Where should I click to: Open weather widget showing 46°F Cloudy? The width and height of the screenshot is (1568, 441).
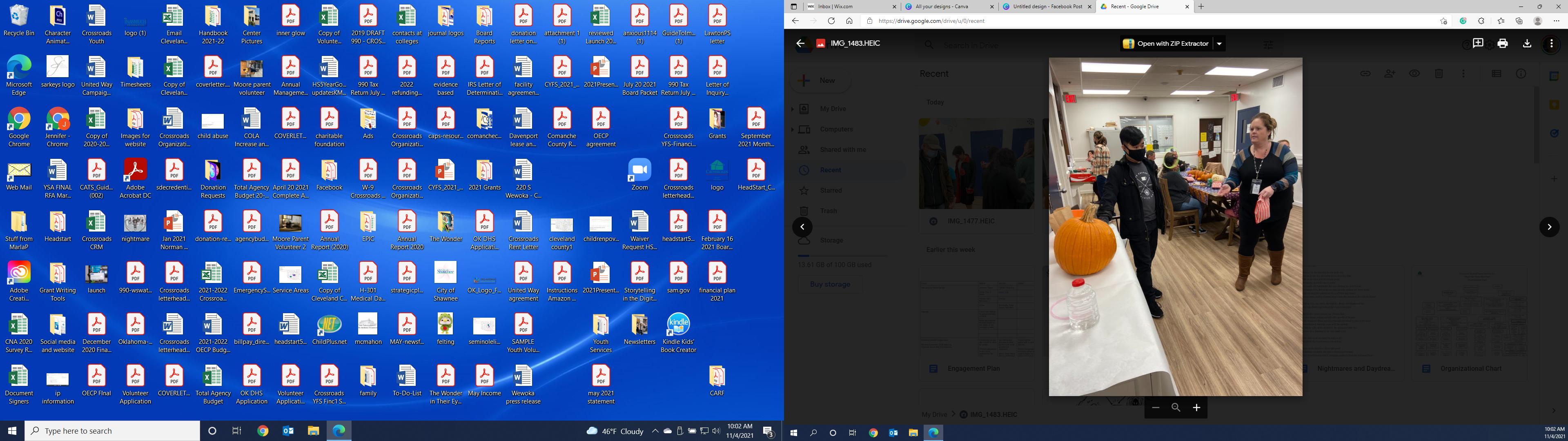[x=615, y=431]
